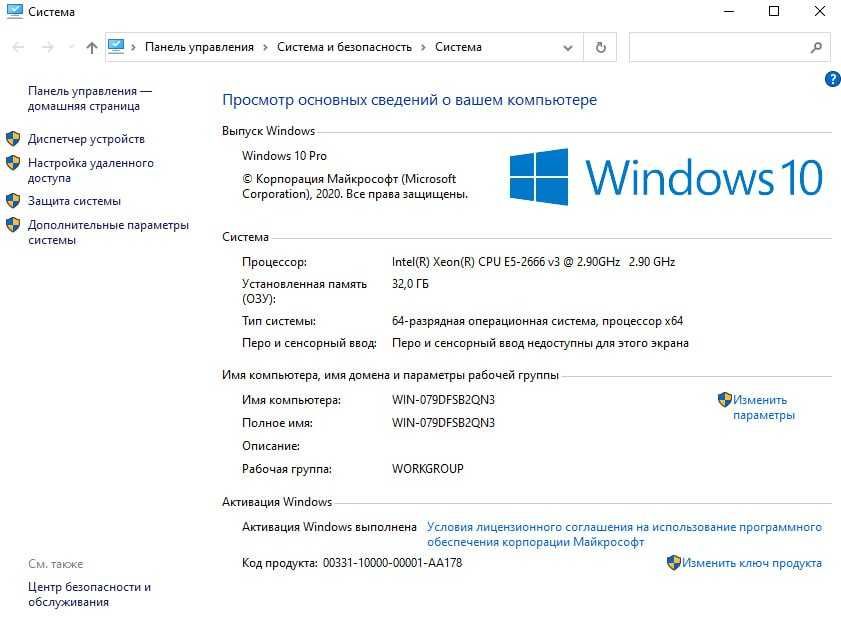Open help with the question mark icon
The image size is (841, 625).
tap(832, 79)
